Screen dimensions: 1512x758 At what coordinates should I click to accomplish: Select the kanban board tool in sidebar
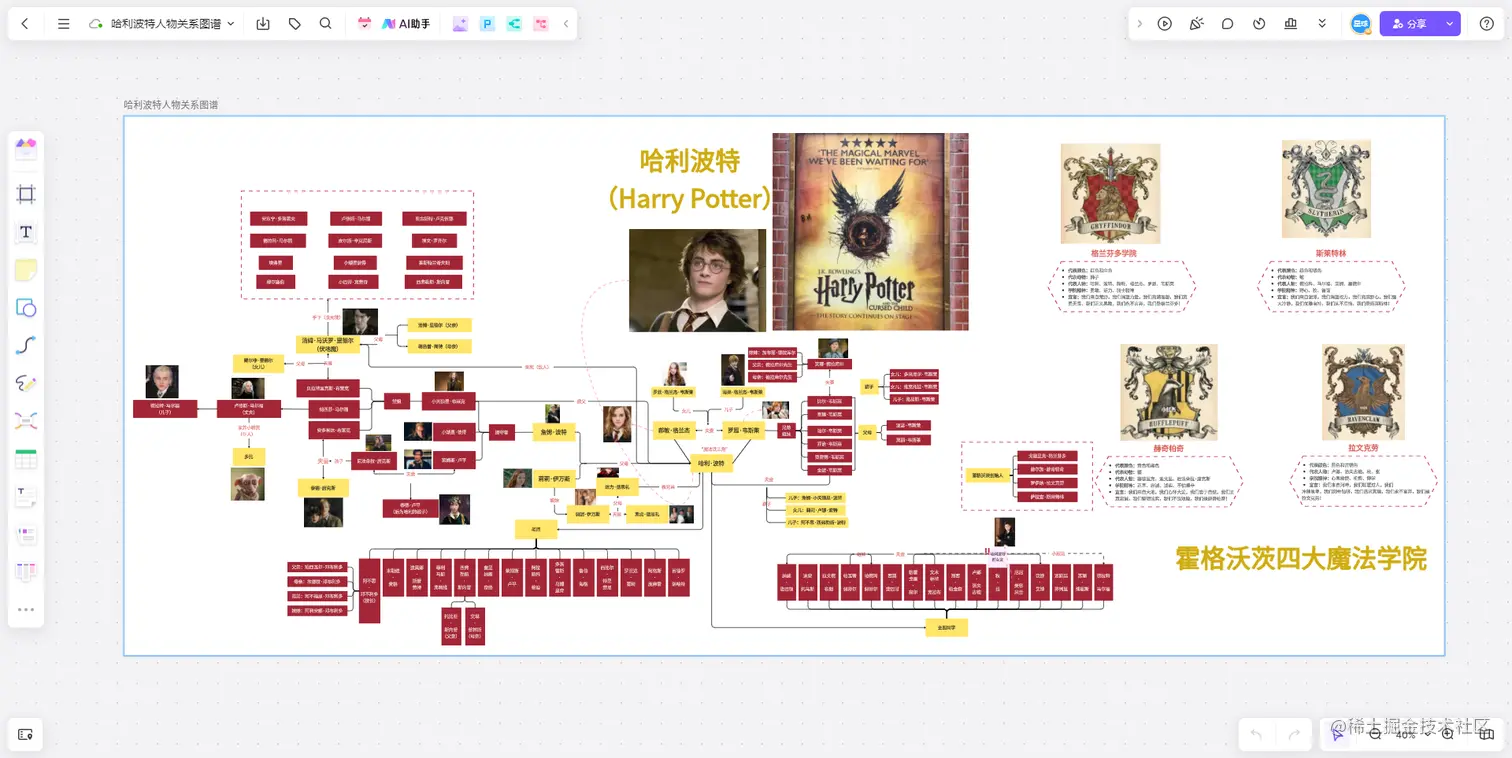[x=26, y=573]
